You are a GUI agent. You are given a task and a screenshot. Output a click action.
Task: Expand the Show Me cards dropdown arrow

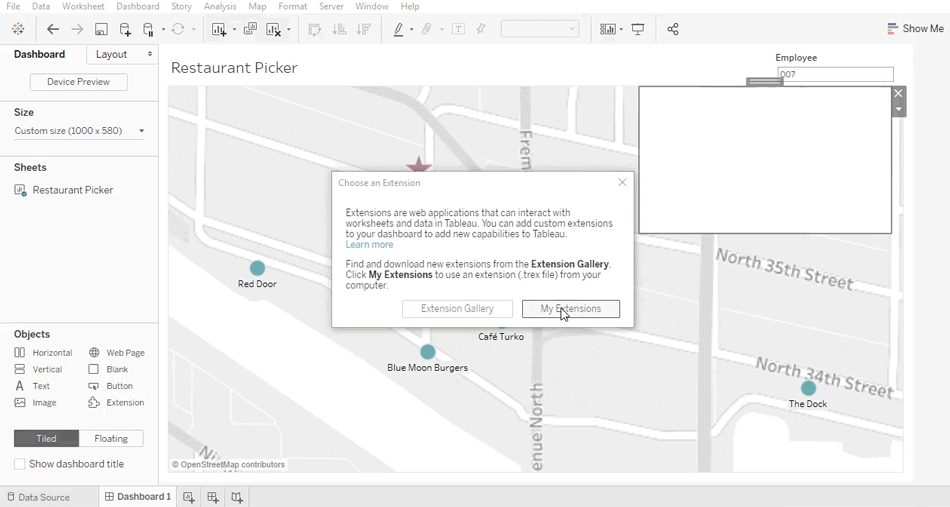(621, 30)
